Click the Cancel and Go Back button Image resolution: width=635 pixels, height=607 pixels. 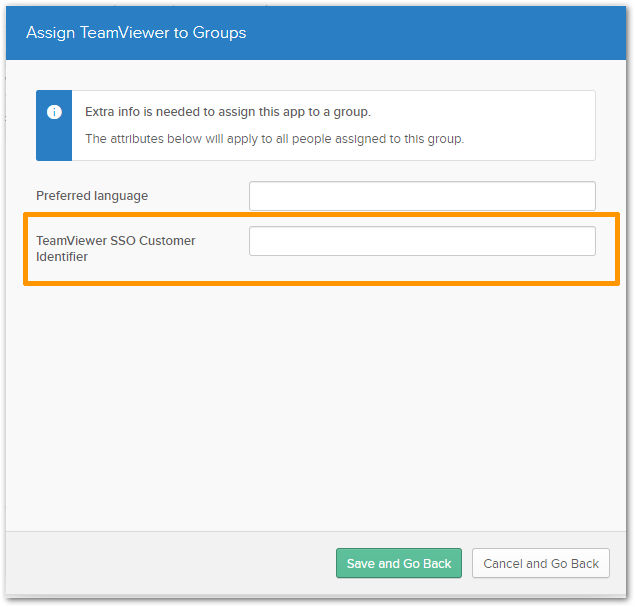540,563
